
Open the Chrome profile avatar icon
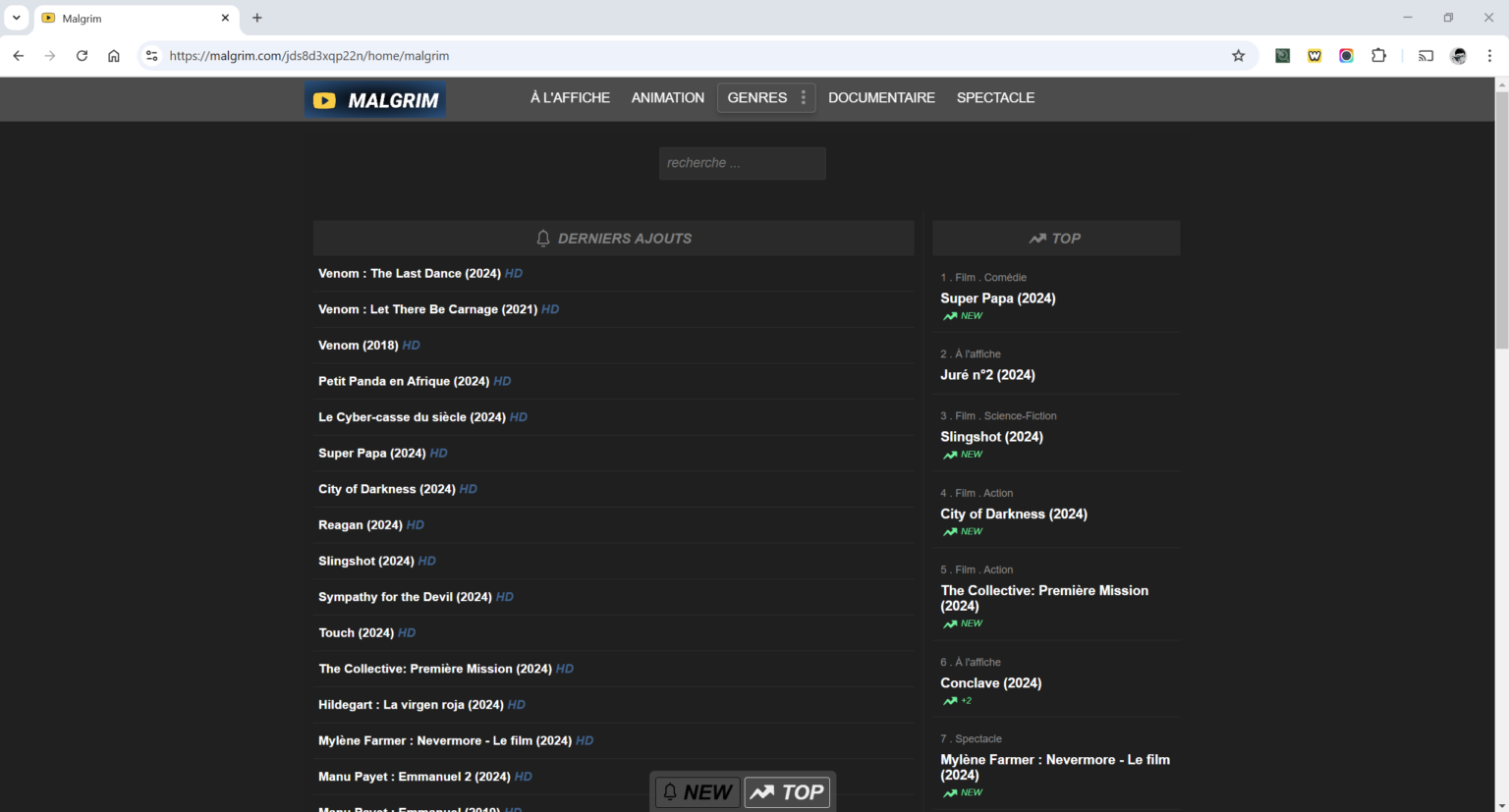(1458, 56)
